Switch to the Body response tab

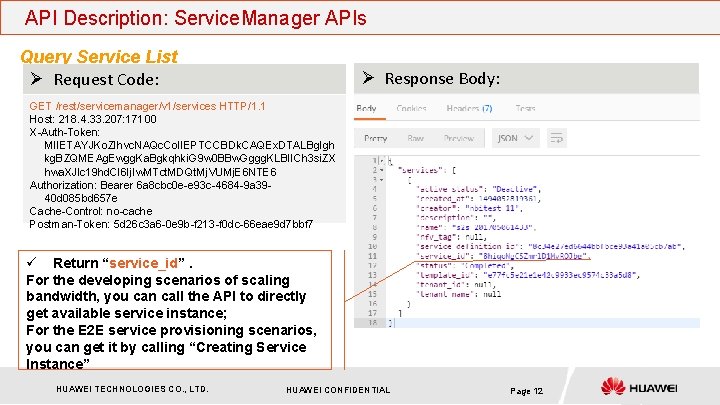[x=366, y=108]
